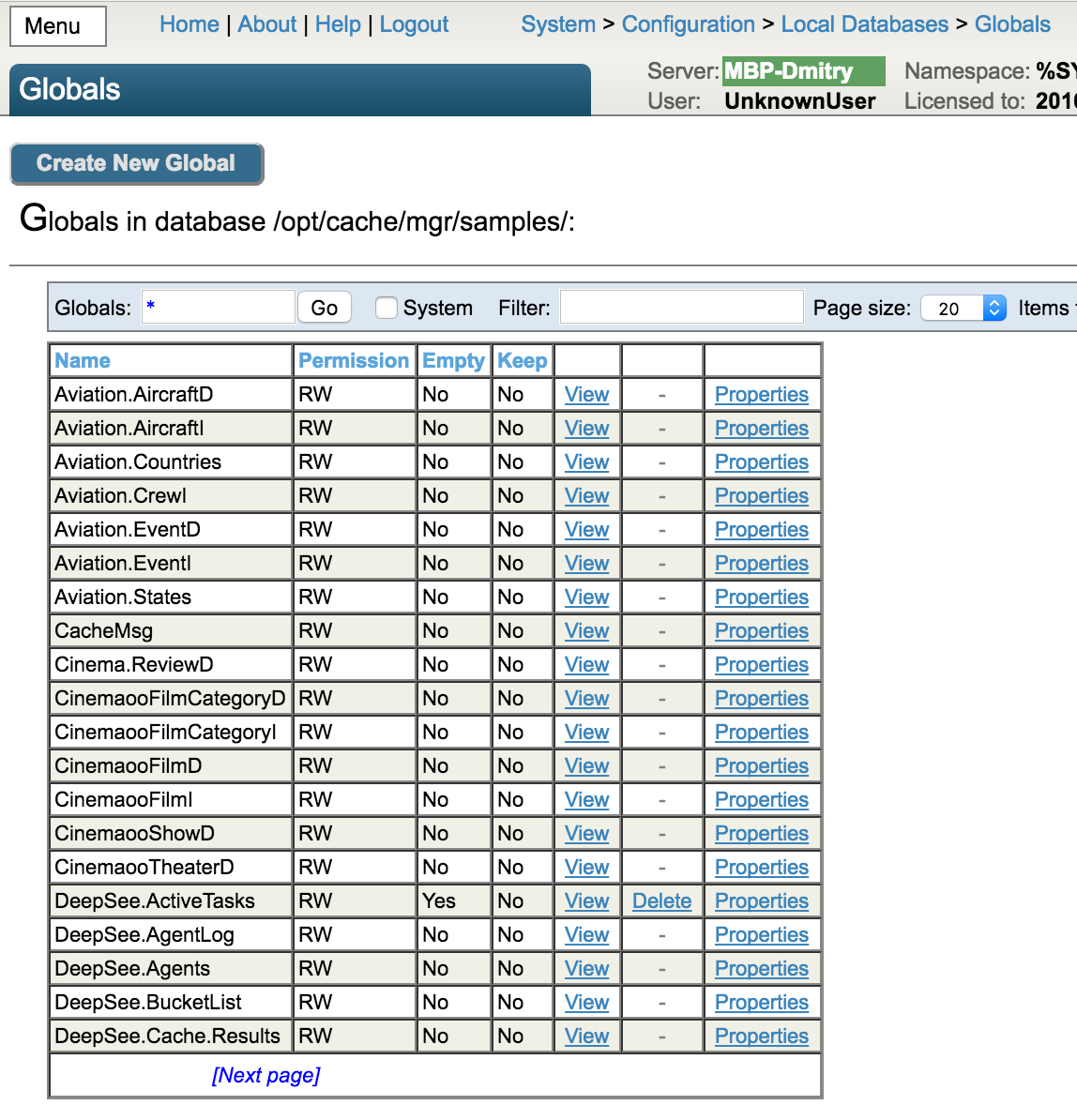
Task: Focus the Filter text field
Action: click(681, 308)
